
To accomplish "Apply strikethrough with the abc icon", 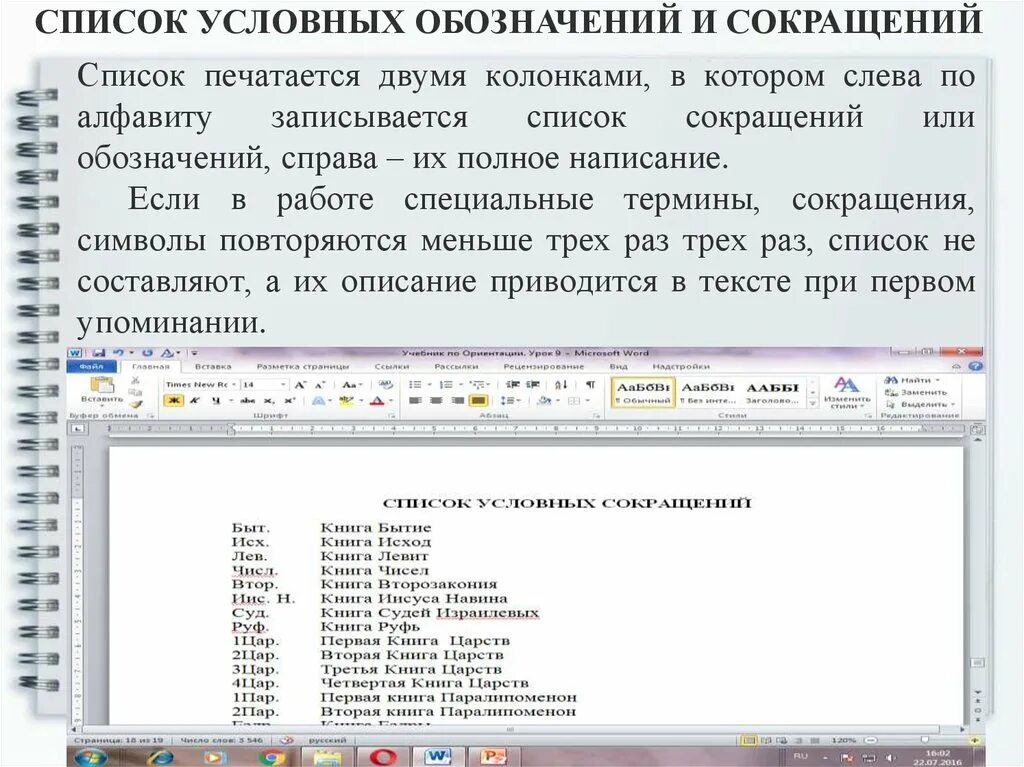I will pos(248,400).
